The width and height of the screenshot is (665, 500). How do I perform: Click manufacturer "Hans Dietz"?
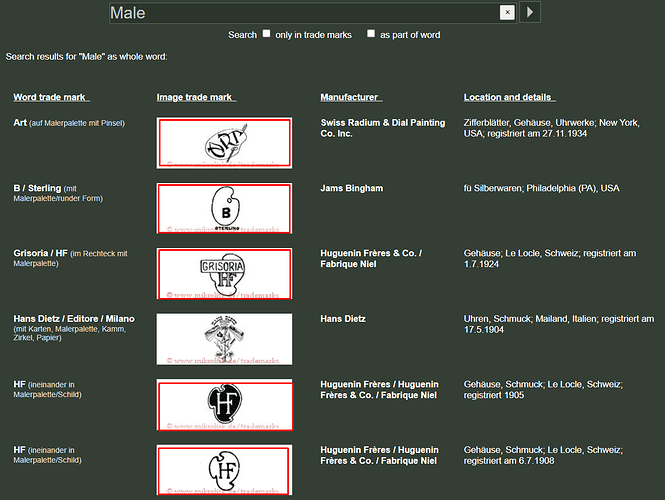pos(343,319)
